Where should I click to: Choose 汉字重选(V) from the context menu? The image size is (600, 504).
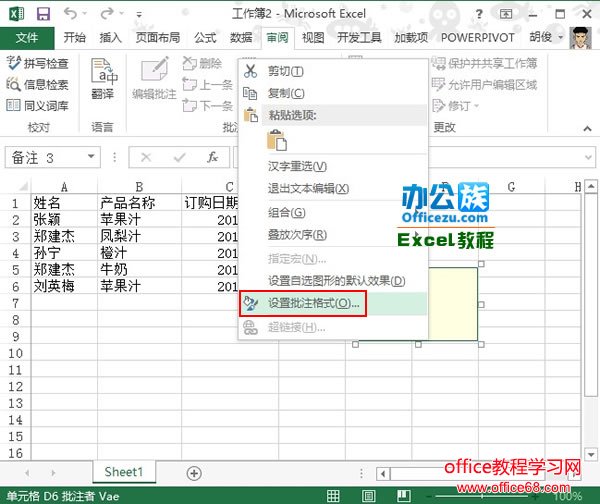tap(333, 166)
